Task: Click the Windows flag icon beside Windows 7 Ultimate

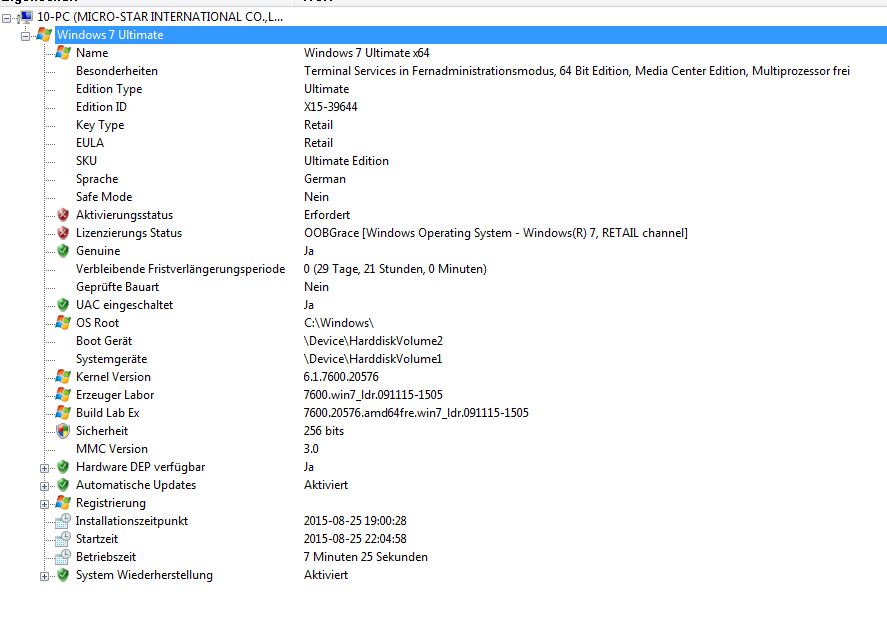Action: tap(44, 35)
